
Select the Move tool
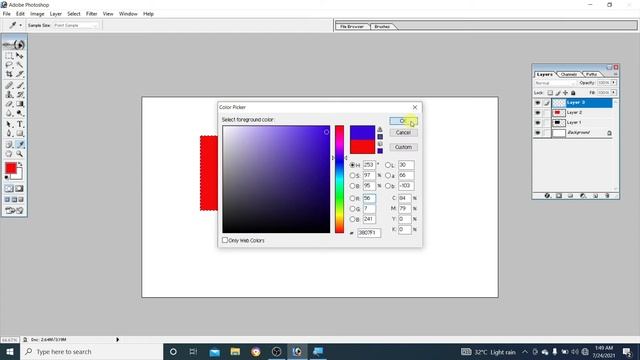pyautogui.click(x=20, y=56)
